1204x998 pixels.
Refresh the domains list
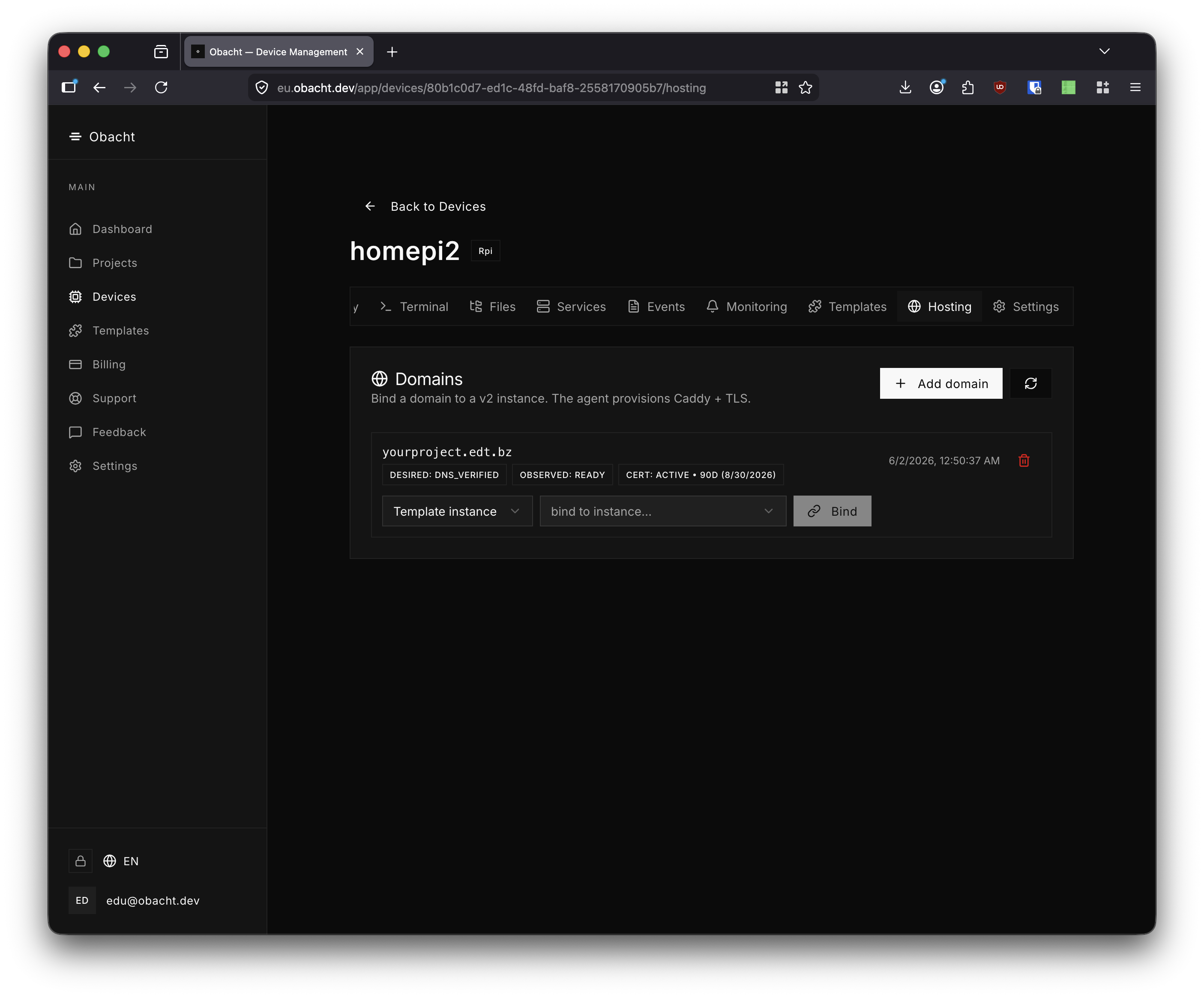(x=1030, y=383)
